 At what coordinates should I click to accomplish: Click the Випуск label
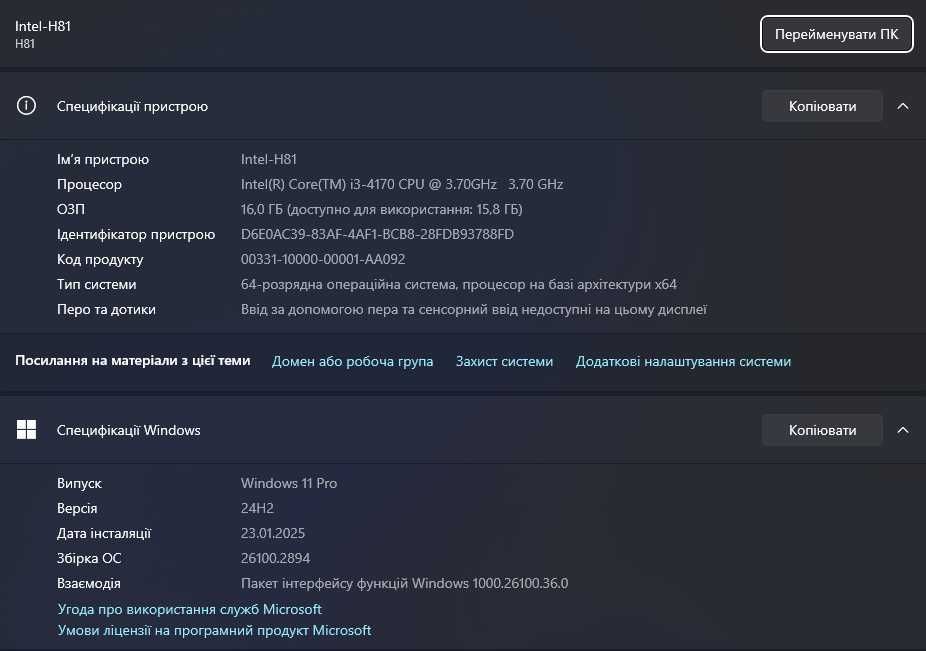tap(79, 483)
